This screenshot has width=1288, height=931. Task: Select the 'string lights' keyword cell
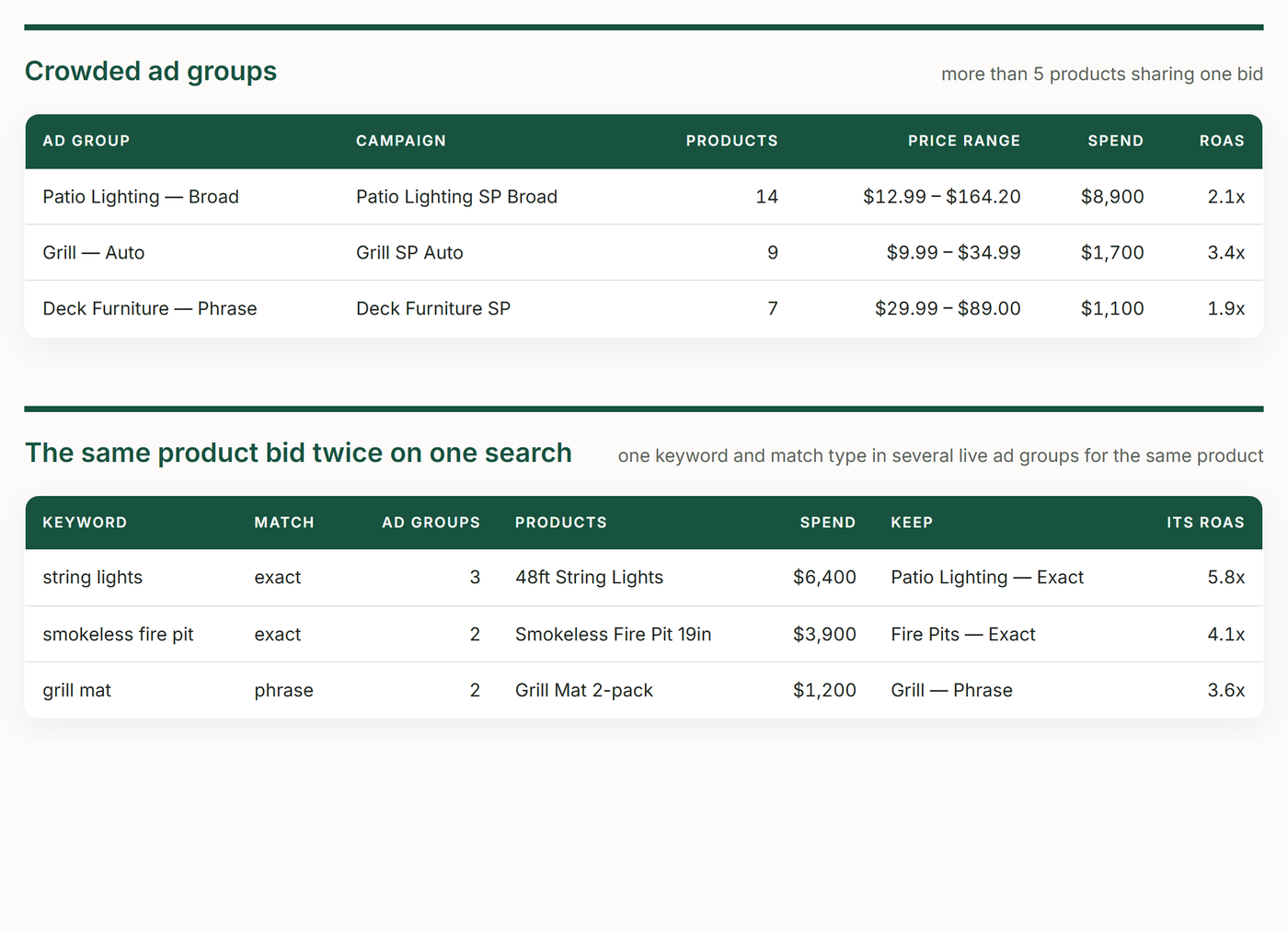93,578
